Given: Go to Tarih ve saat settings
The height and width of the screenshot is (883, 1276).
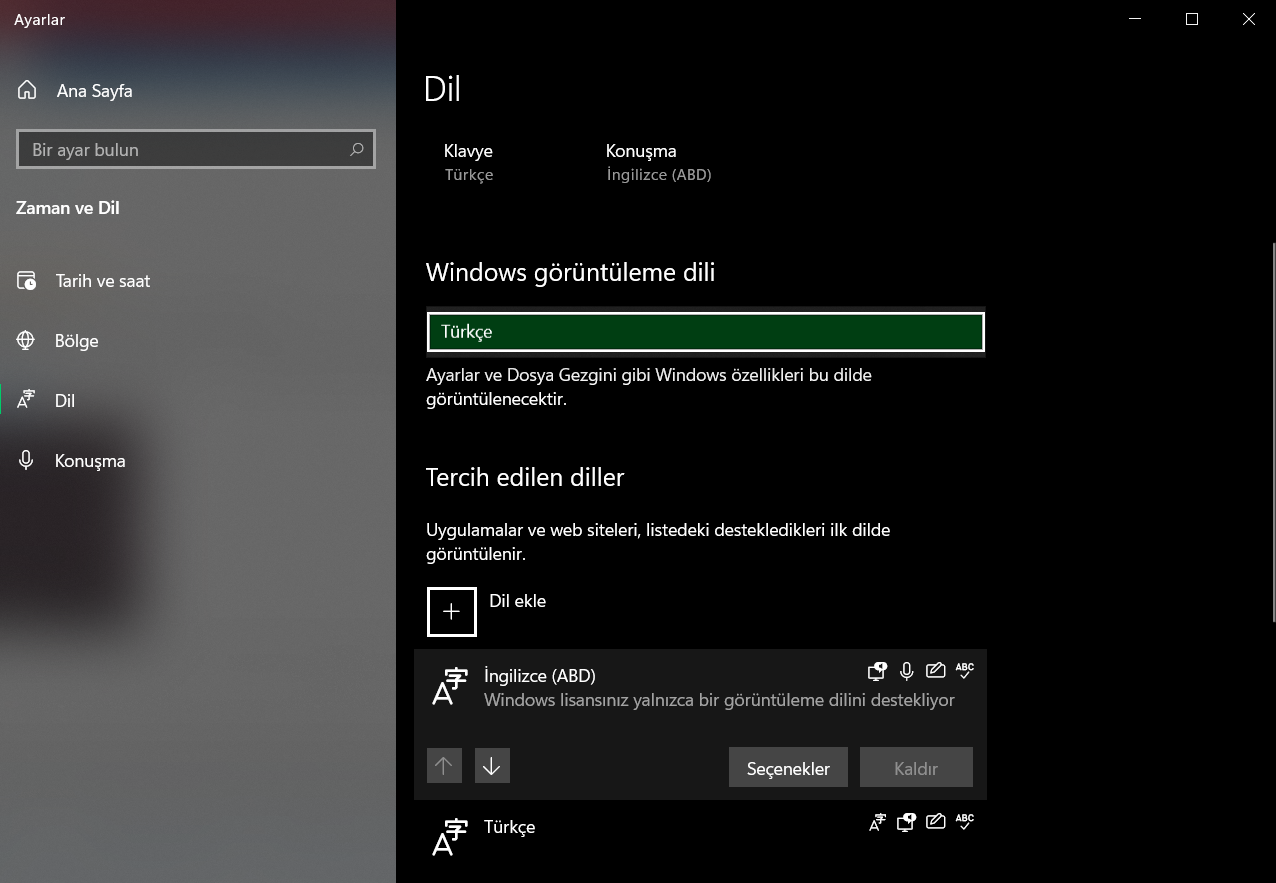Looking at the screenshot, I should (x=198, y=281).
